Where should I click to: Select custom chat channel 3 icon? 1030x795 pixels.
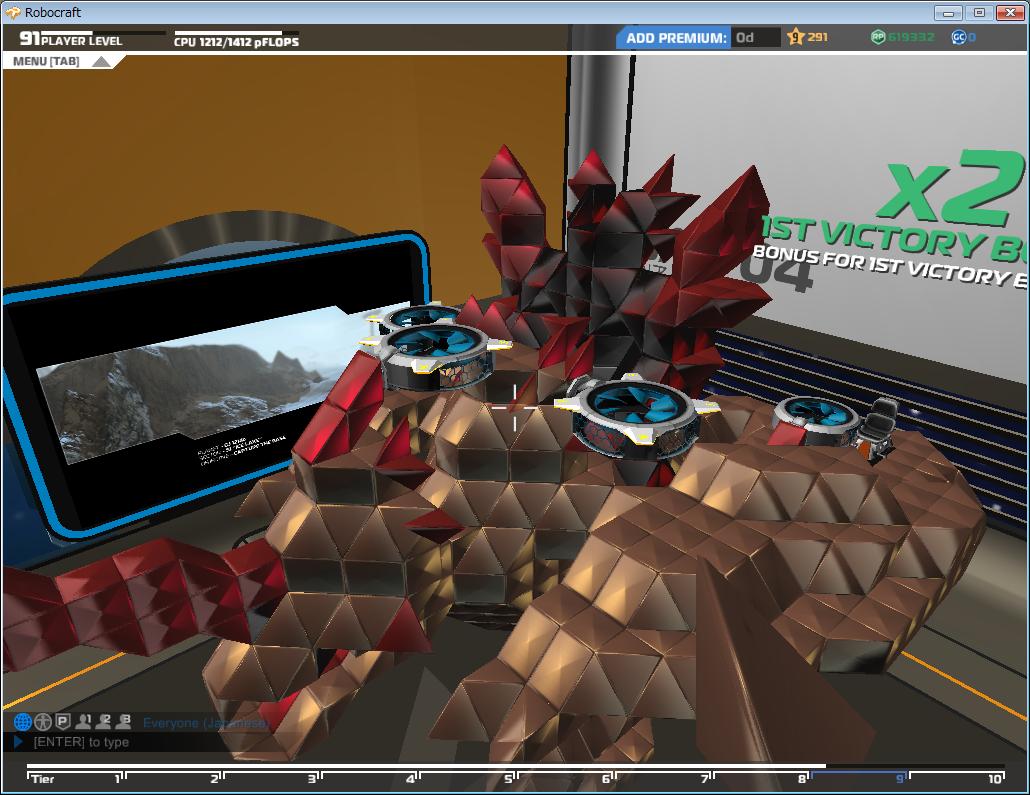pos(123,722)
